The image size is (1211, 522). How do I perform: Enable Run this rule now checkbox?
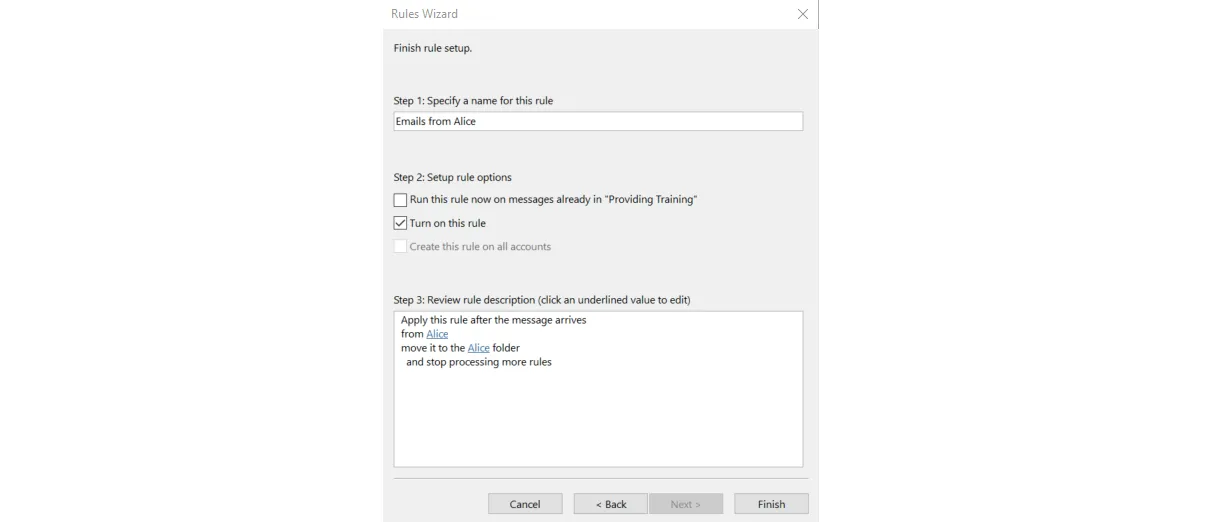tap(400, 200)
